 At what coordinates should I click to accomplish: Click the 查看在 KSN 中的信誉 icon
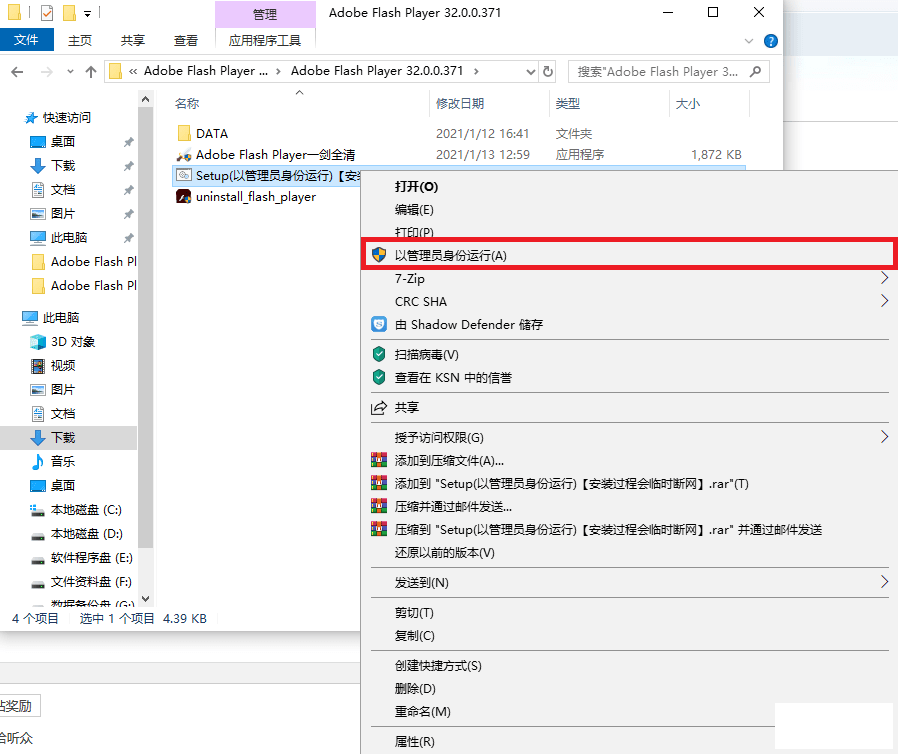point(379,377)
